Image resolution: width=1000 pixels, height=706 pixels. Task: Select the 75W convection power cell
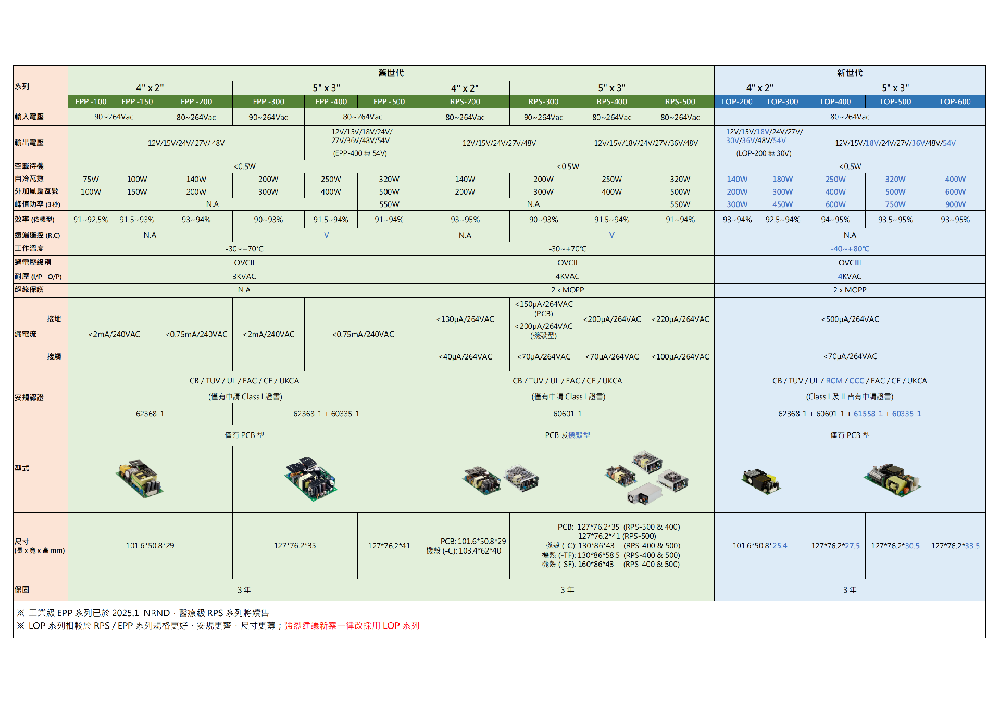click(x=91, y=179)
